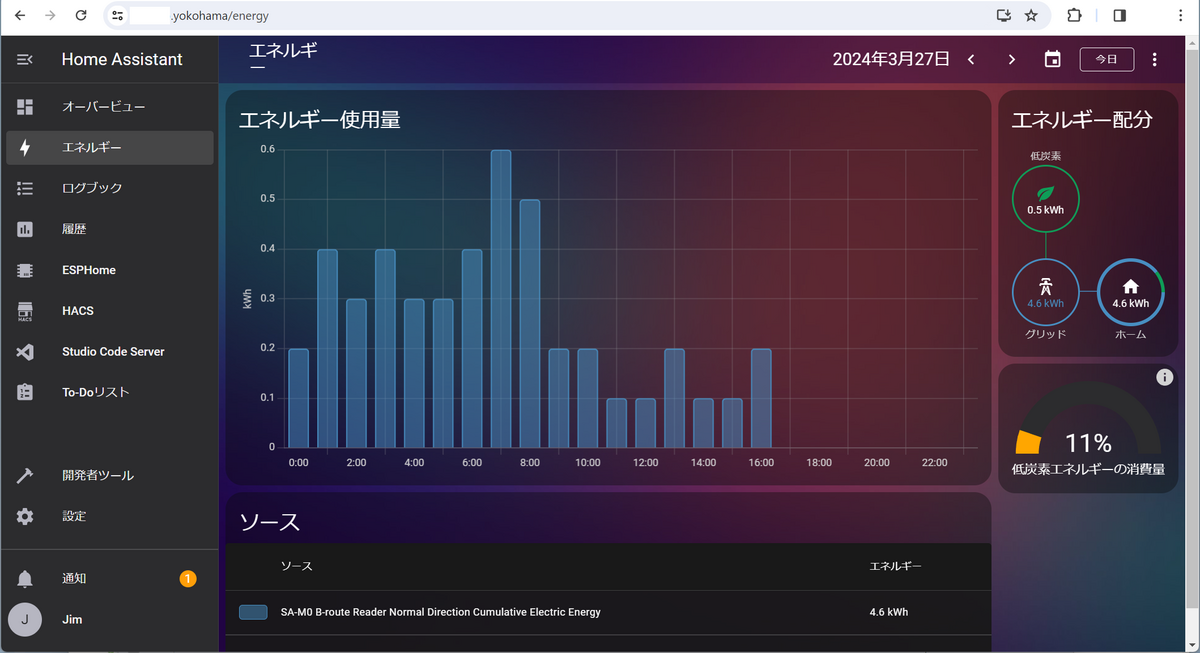Click the ESPHome chip icon
Screen dimensions: 1200x653
pyautogui.click(x=25, y=270)
